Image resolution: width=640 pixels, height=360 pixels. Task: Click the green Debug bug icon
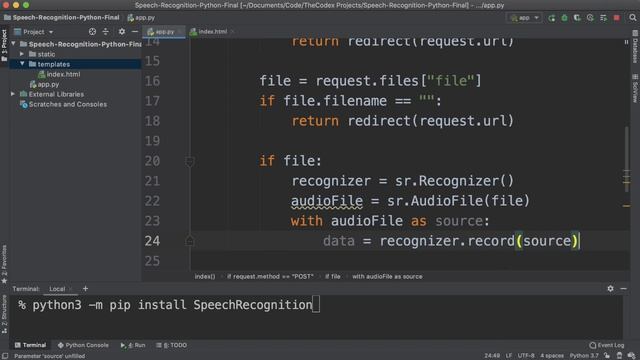564,18
